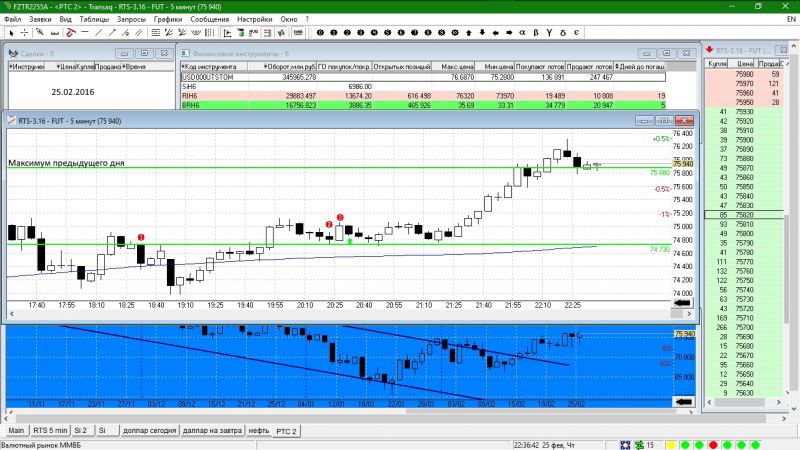Open the Заявки menu

coord(40,19)
